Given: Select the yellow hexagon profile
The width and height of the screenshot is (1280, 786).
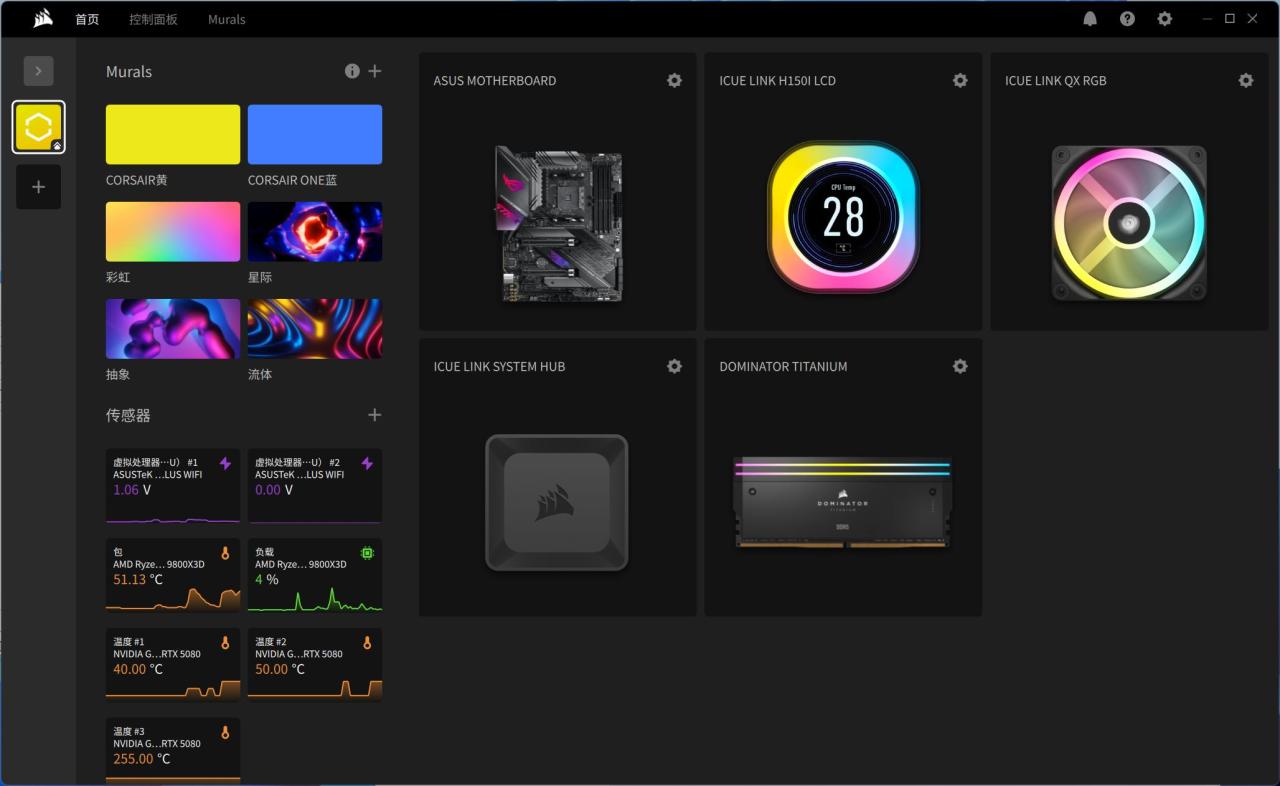Looking at the screenshot, I should [x=38, y=127].
